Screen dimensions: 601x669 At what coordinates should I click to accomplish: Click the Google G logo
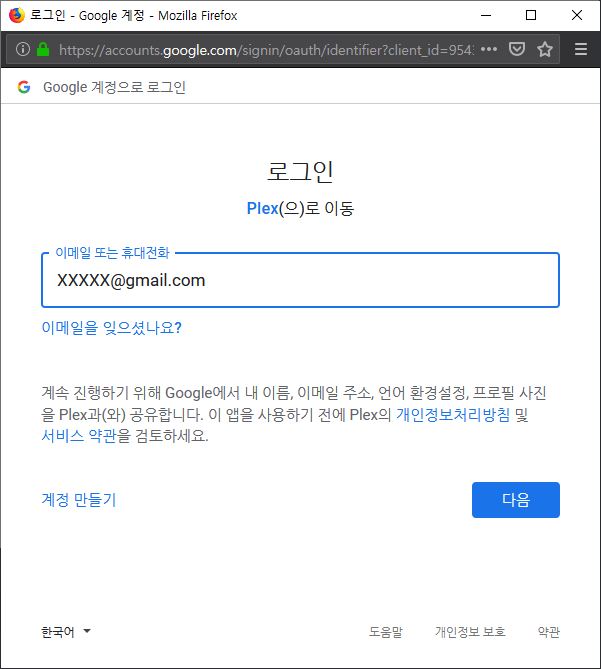(24, 87)
